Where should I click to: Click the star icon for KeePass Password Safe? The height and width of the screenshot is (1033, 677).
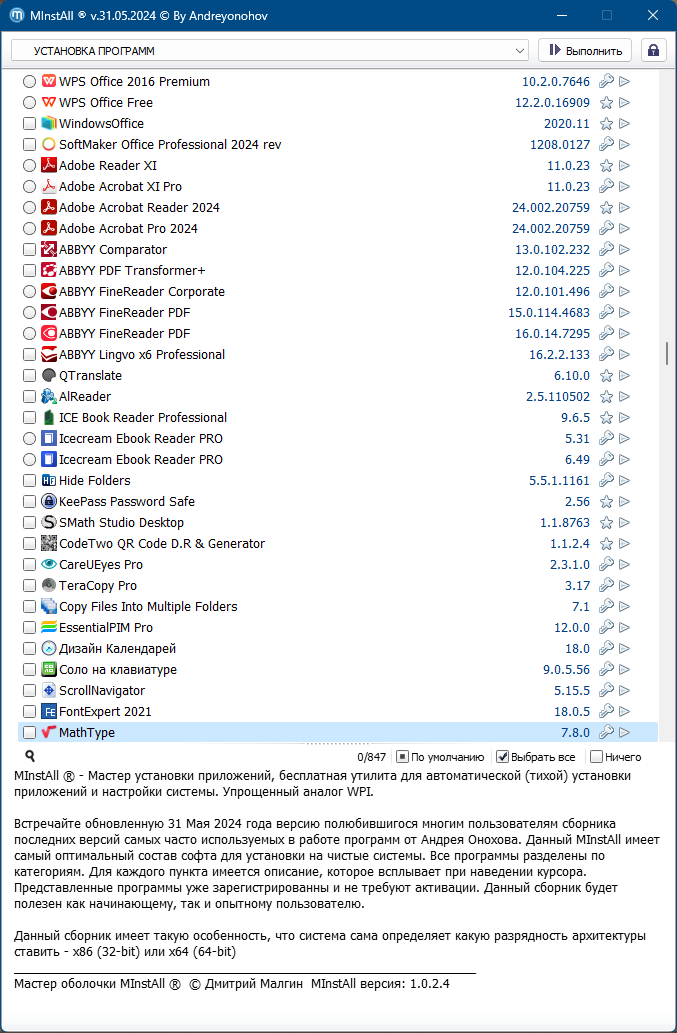coord(606,501)
